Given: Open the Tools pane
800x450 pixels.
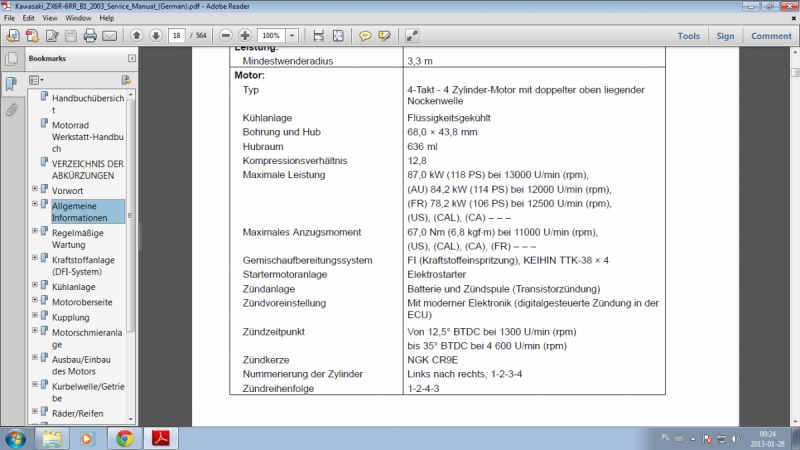Looking at the screenshot, I should [688, 36].
